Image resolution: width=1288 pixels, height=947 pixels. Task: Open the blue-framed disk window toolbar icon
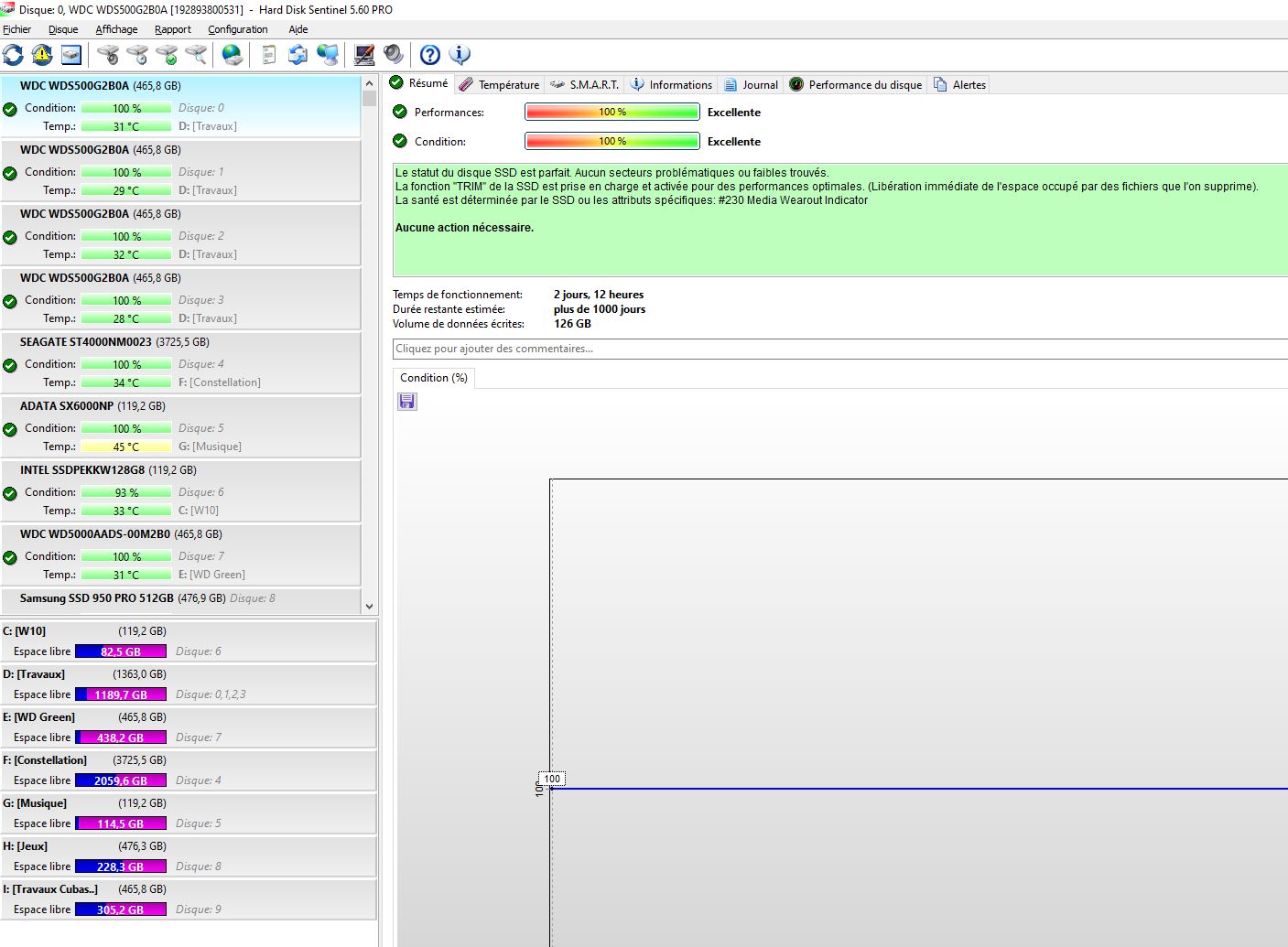pyautogui.click(x=71, y=55)
